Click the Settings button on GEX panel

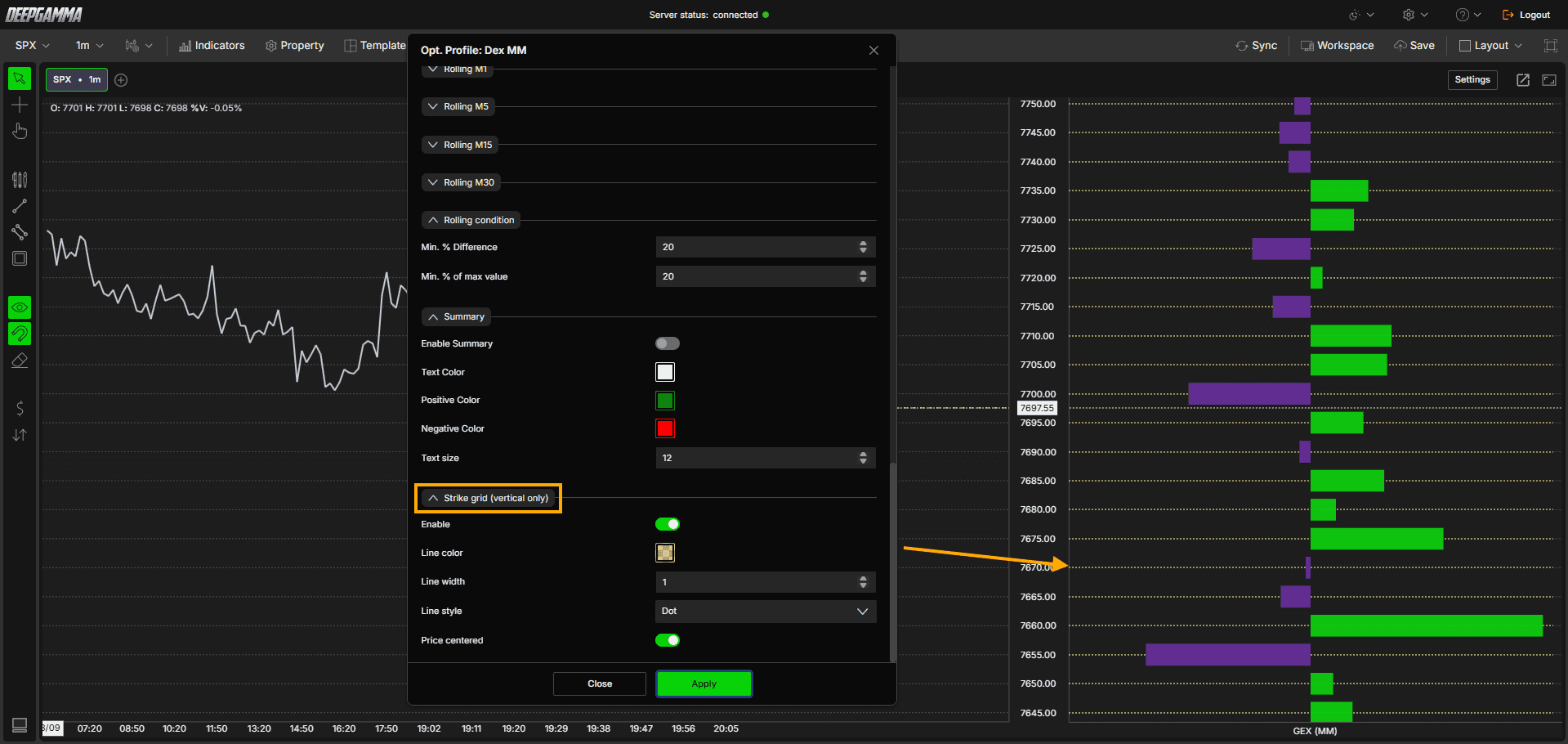(1472, 79)
